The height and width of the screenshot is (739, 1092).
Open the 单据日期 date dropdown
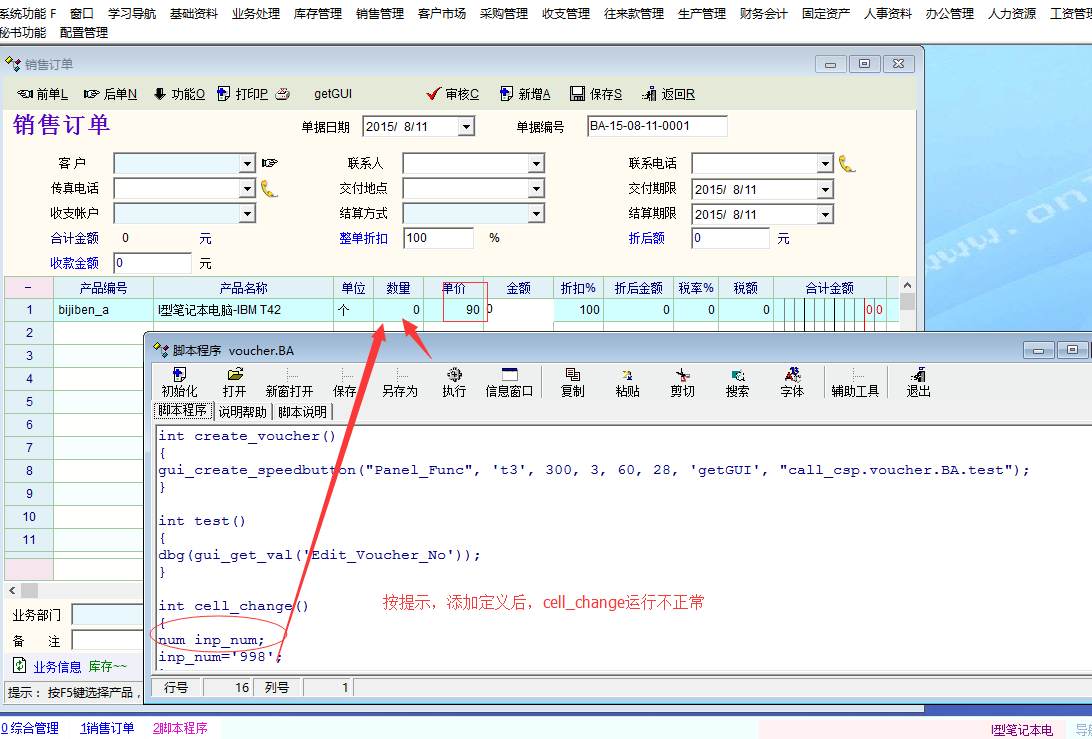[465, 127]
